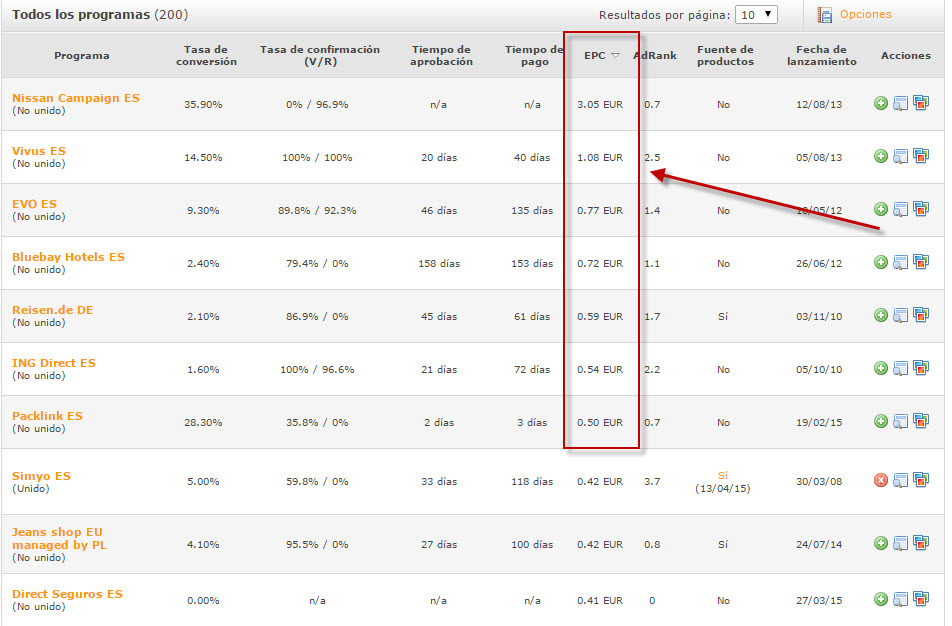952x626 pixels.
Task: View Simyo ES details preview icon
Action: pyautogui.click(x=900, y=480)
